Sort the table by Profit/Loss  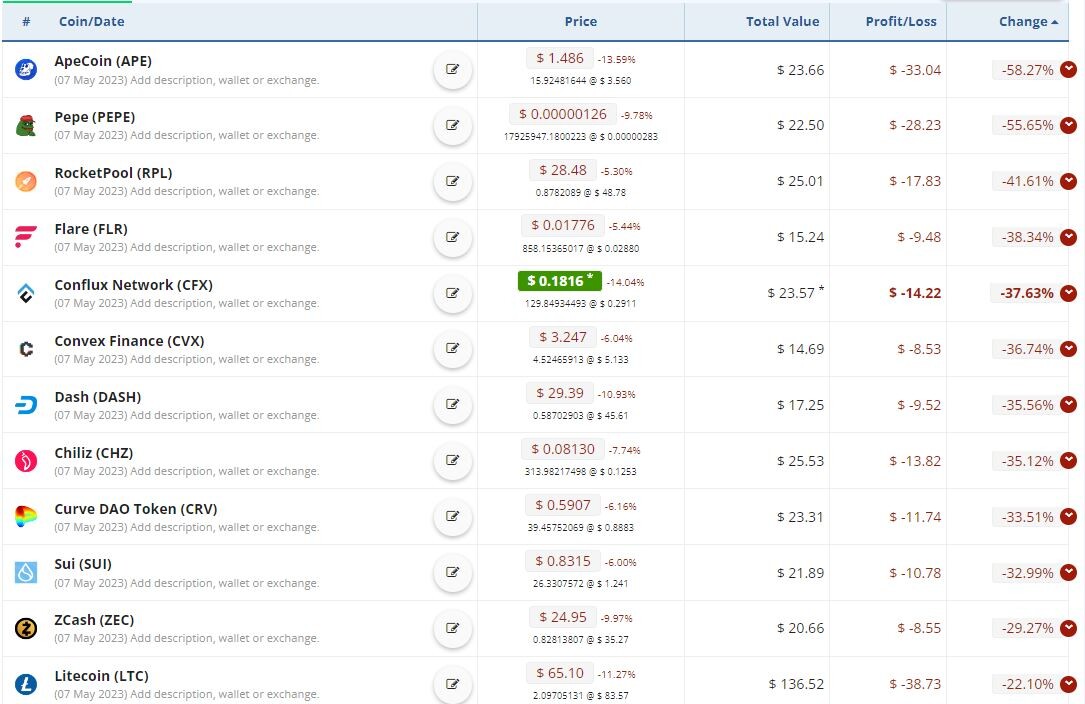[901, 21]
